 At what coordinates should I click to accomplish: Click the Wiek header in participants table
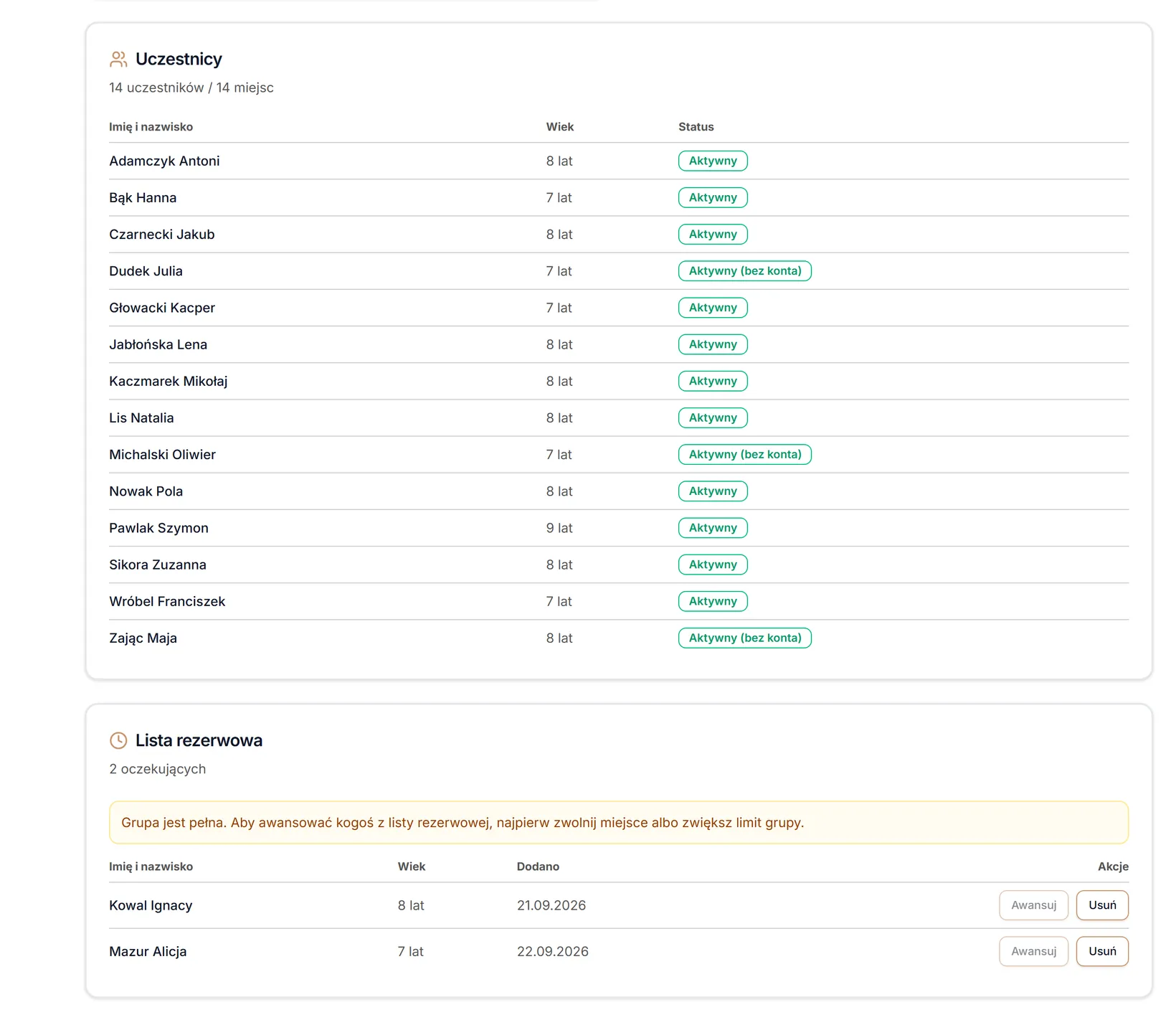coord(560,127)
